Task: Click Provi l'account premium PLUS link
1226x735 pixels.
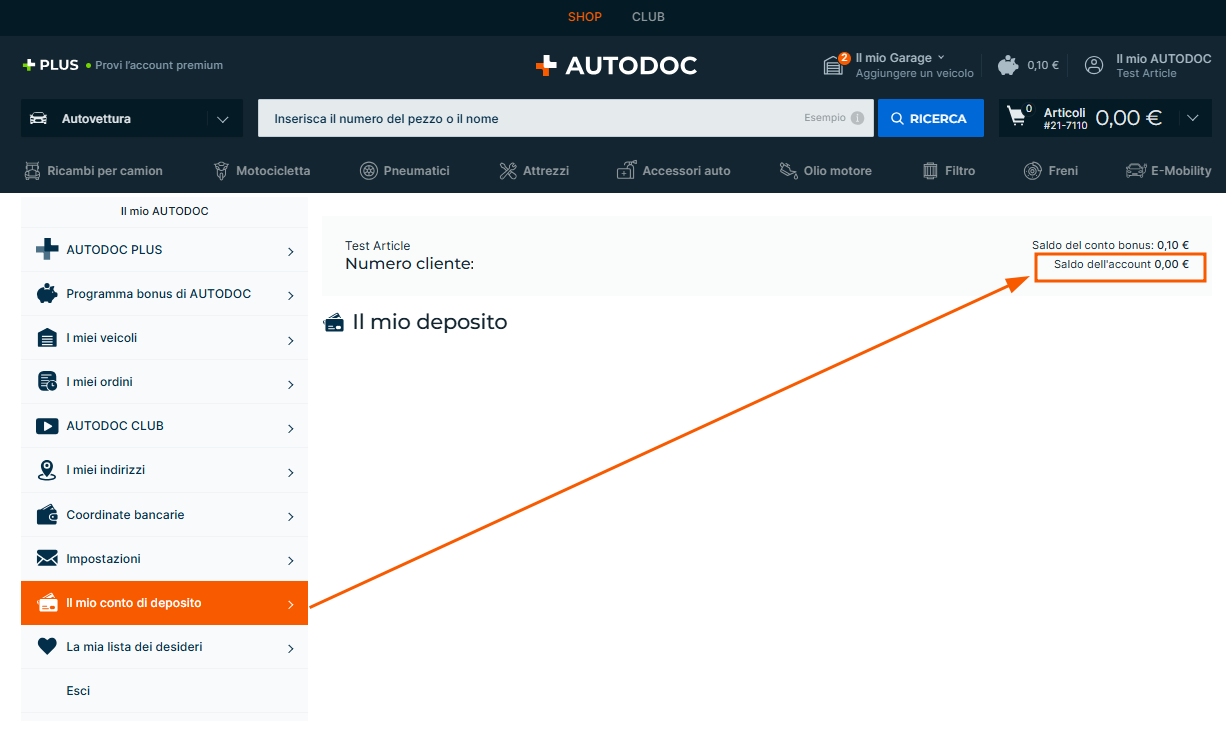Action: pyautogui.click(x=158, y=65)
